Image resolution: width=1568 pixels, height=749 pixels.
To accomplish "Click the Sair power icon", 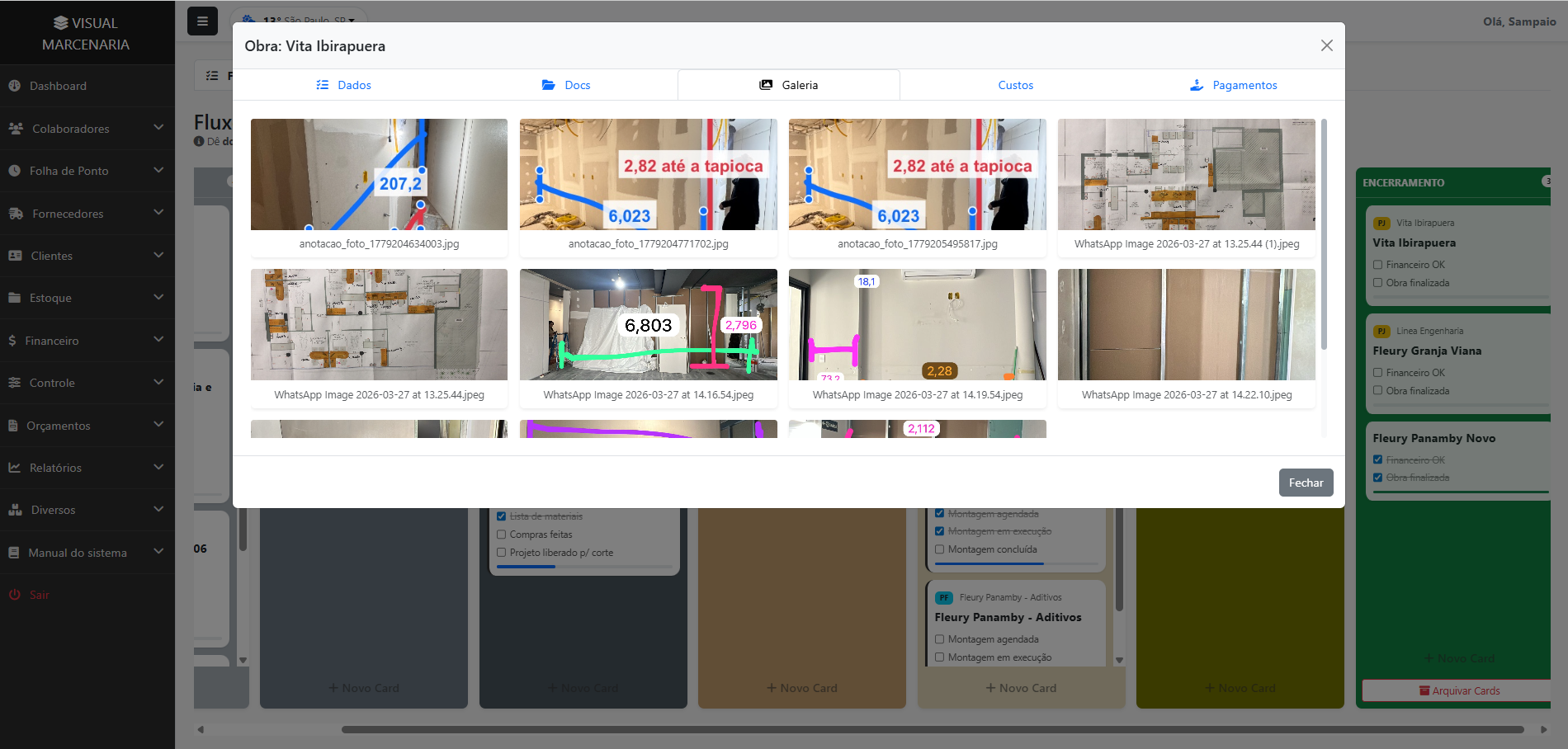I will point(14,595).
